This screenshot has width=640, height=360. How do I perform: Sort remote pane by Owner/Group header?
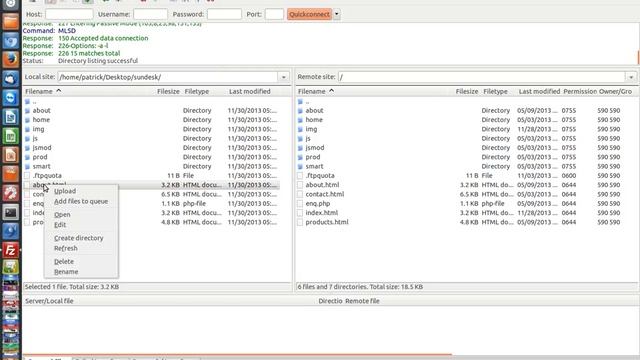pyautogui.click(x=615, y=91)
